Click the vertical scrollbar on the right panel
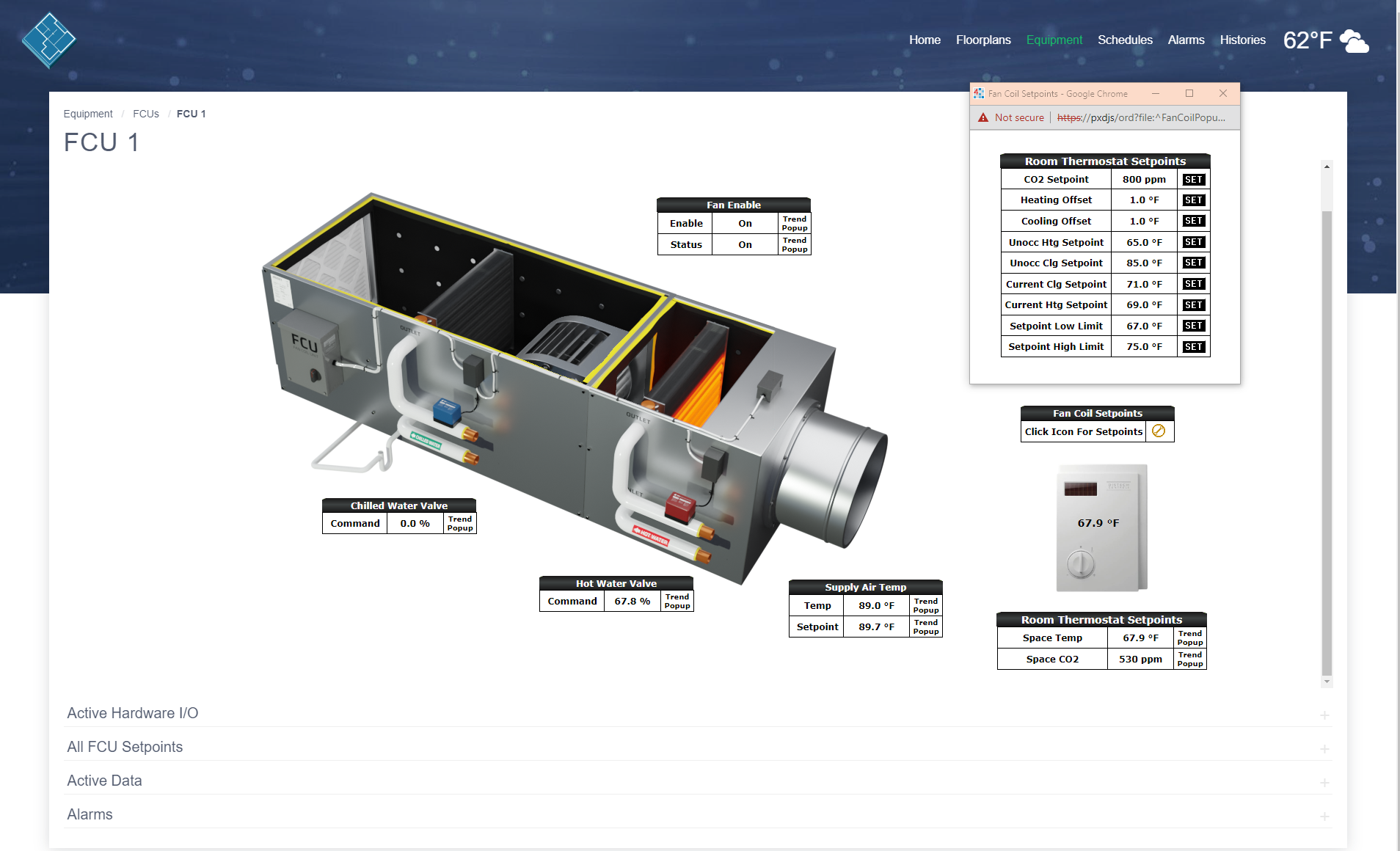The width and height of the screenshot is (1400, 851). click(1327, 440)
